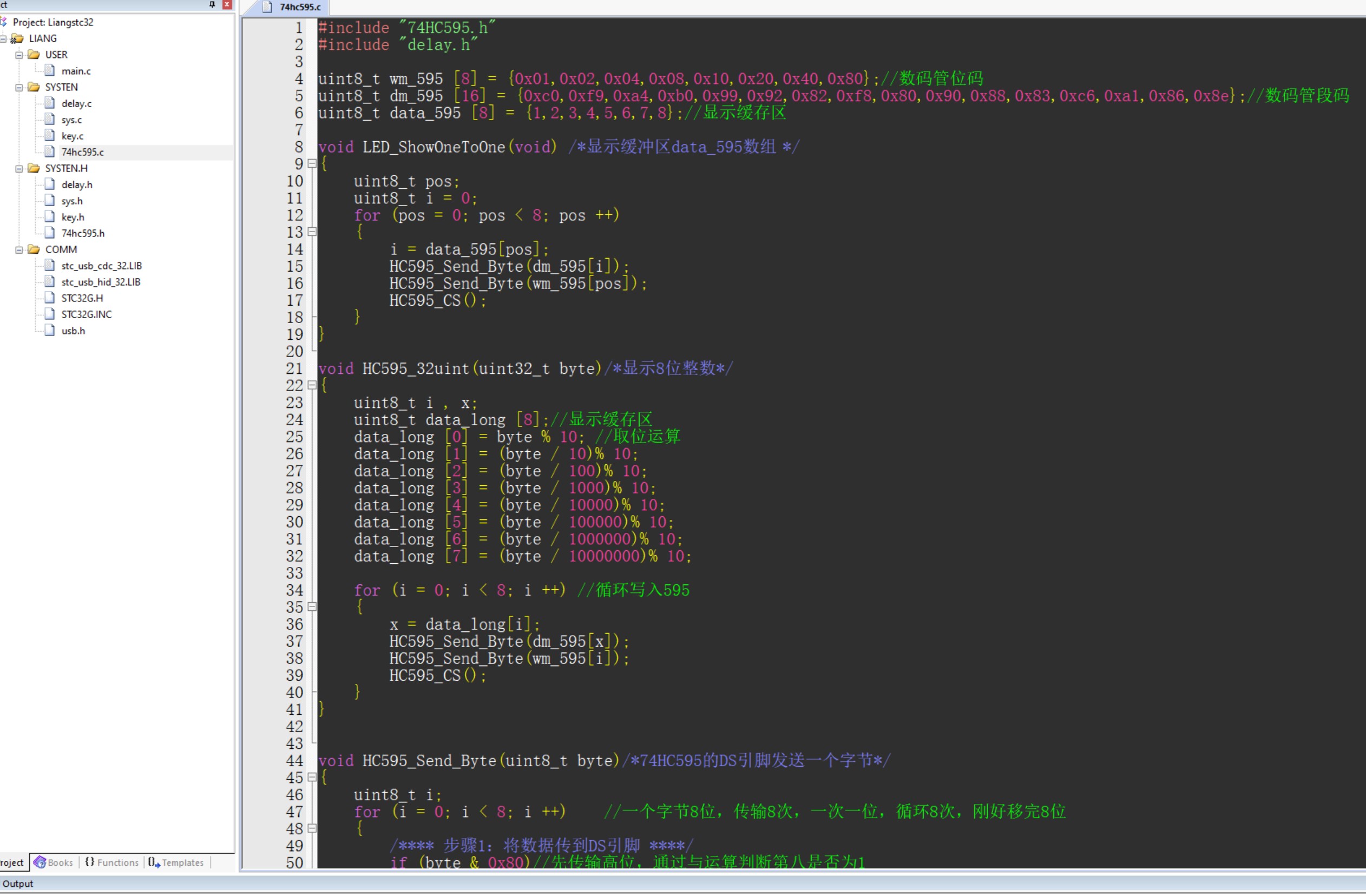The image size is (1366, 896).
Task: Open STC32G.H file
Action: pos(82,298)
